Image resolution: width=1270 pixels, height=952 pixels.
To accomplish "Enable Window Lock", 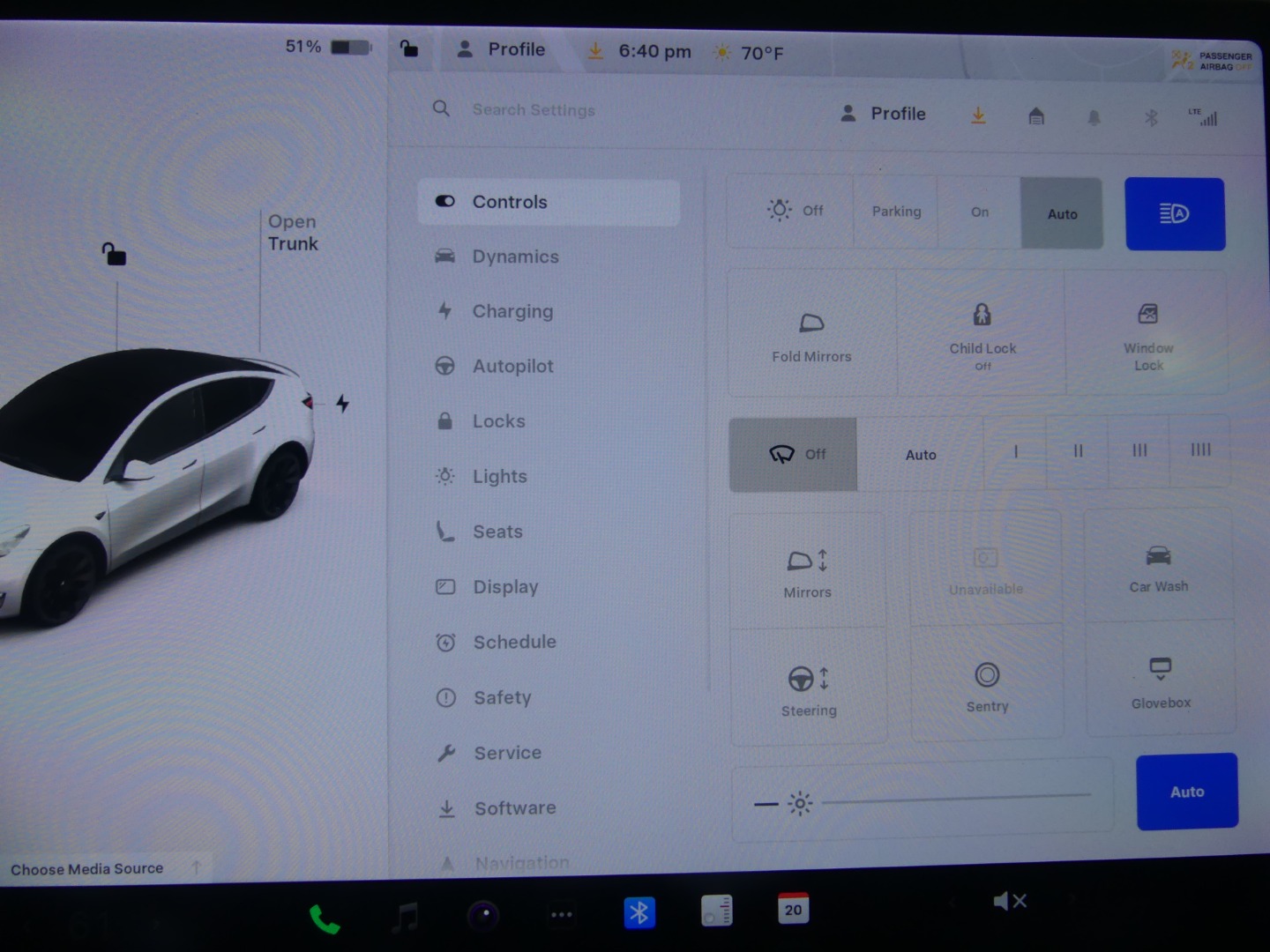I will click(1147, 333).
